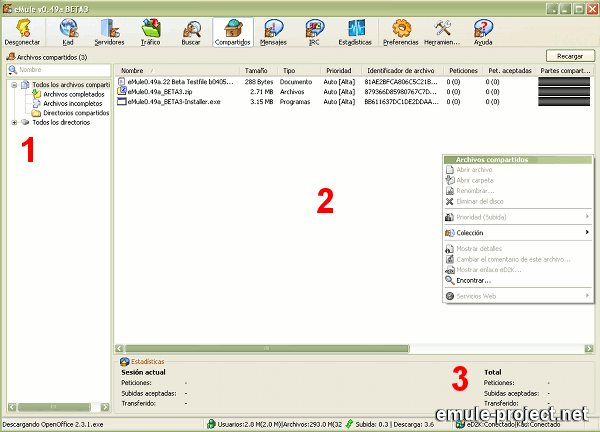The height and width of the screenshot is (432, 600).
Task: Sort by Pet. aceptadas column header
Action: click(x=510, y=70)
